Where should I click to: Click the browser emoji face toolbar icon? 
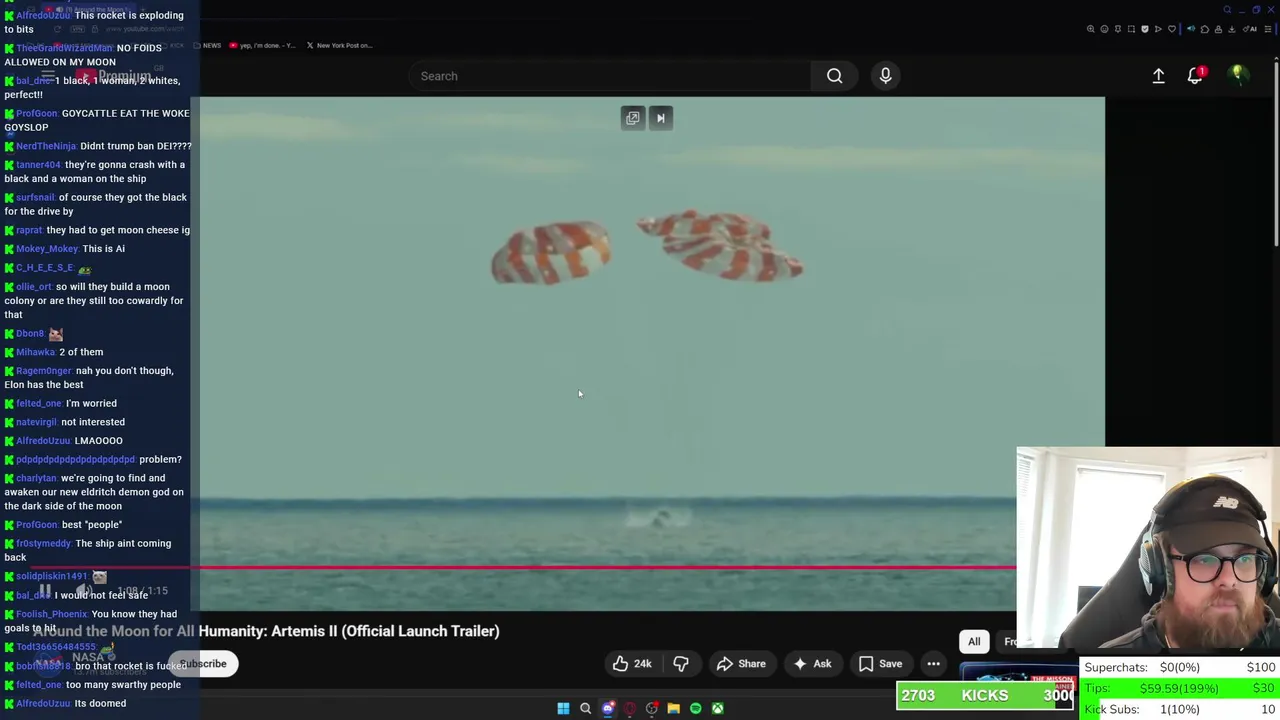tap(1104, 29)
